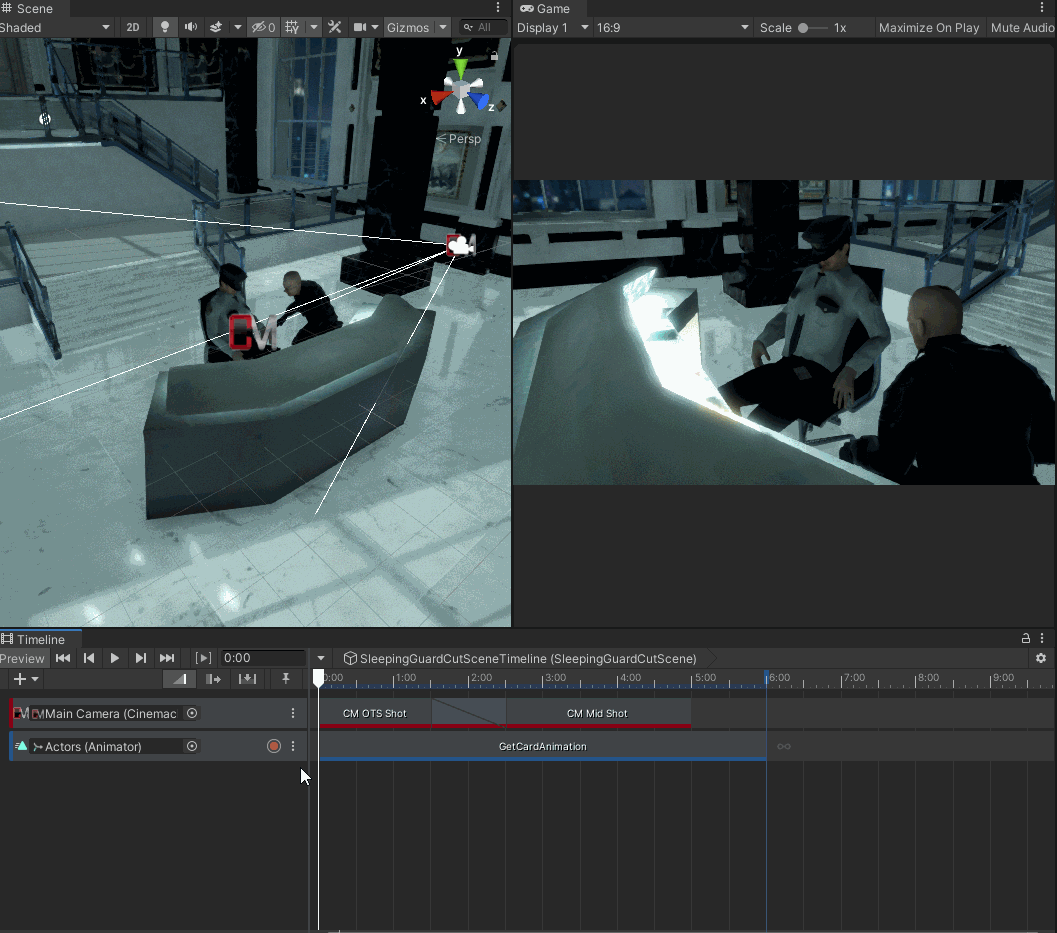1057x933 pixels.
Task: Click the Maximize On Play button
Action: pyautogui.click(x=928, y=28)
